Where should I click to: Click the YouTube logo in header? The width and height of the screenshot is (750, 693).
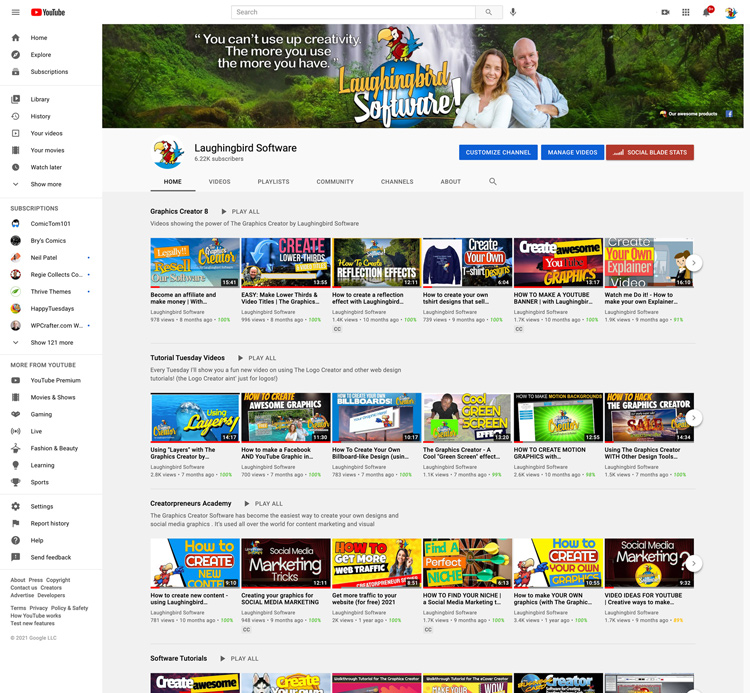click(x=47, y=12)
